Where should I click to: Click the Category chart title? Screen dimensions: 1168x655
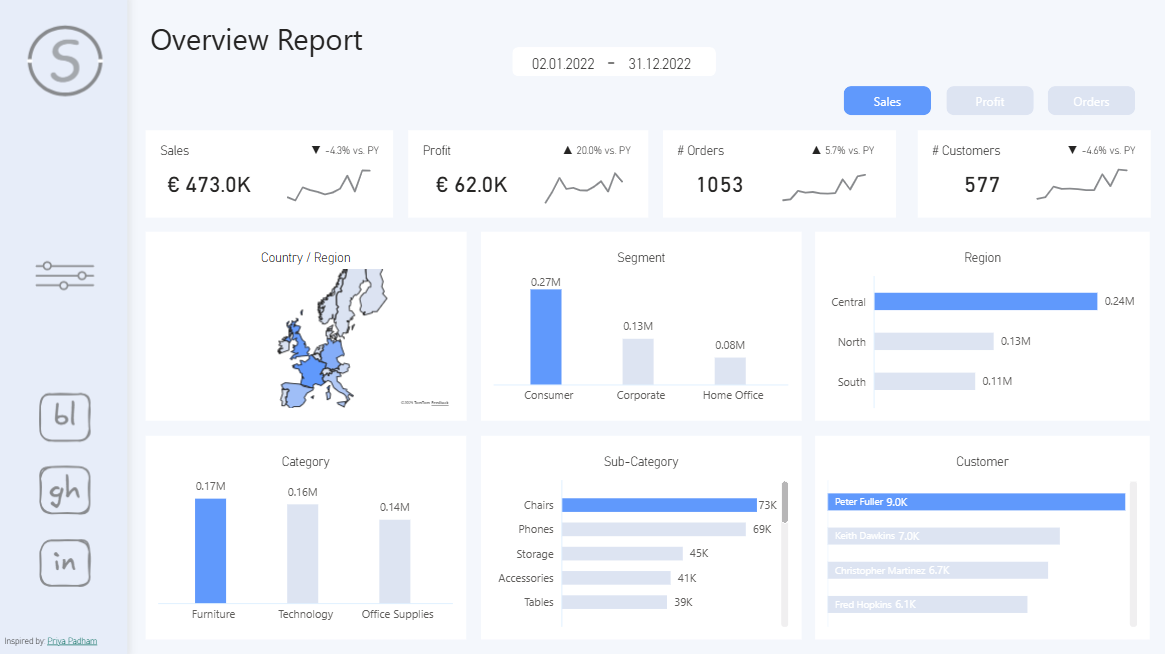tap(305, 462)
